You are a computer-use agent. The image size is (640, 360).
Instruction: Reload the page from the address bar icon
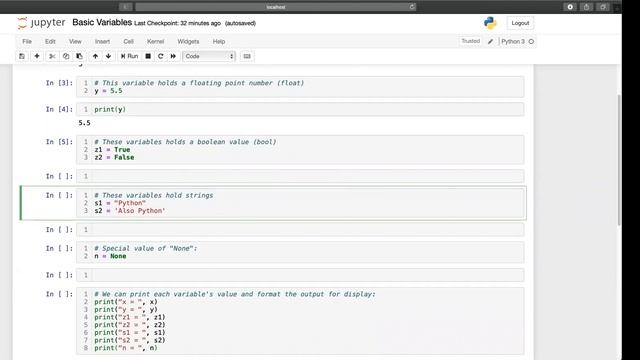point(412,7)
